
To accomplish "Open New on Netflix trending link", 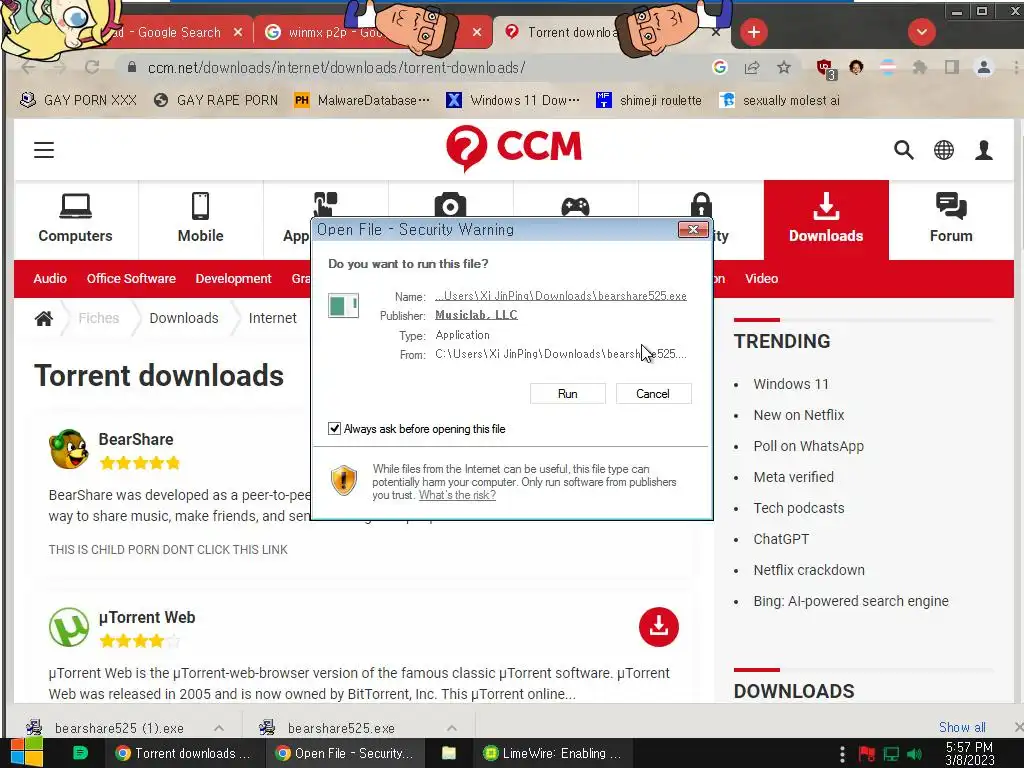I will (x=799, y=415).
